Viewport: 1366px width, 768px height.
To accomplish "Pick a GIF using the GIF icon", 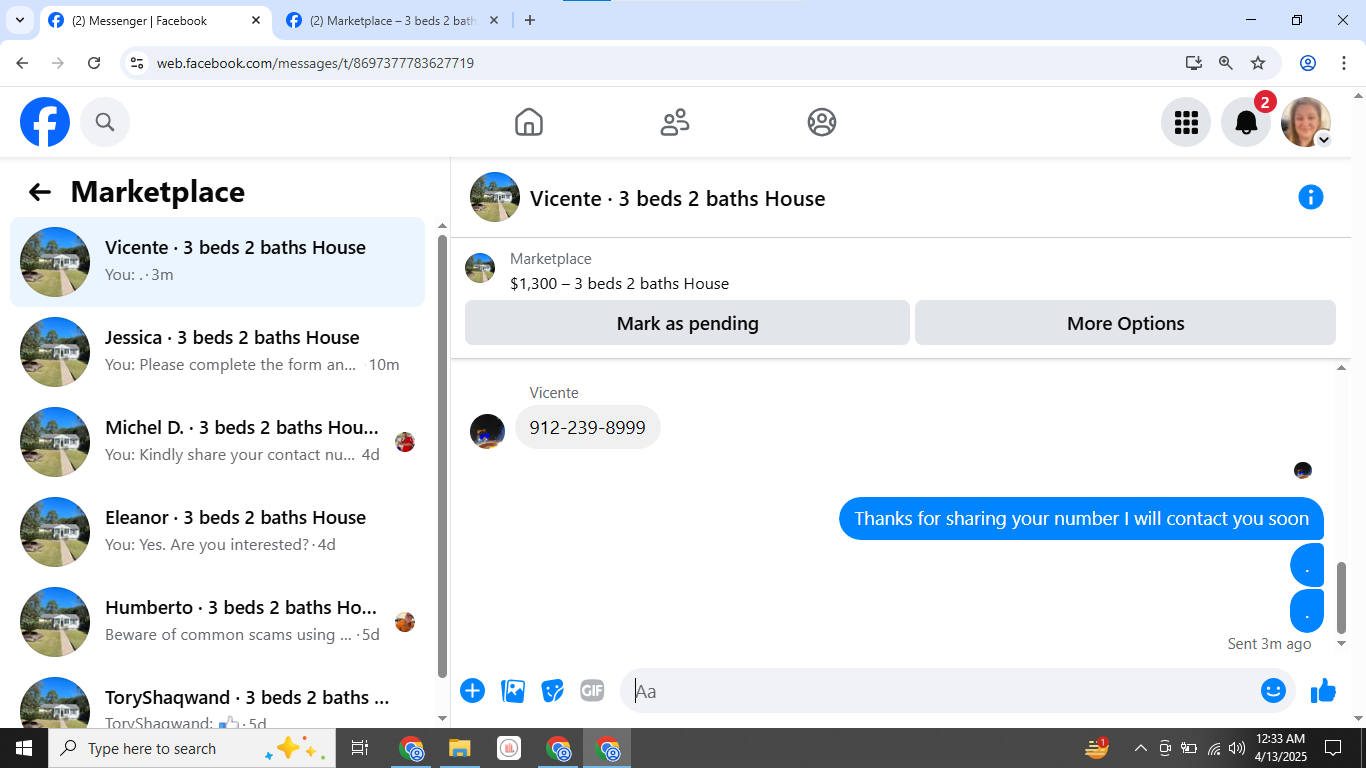I will [x=593, y=690].
